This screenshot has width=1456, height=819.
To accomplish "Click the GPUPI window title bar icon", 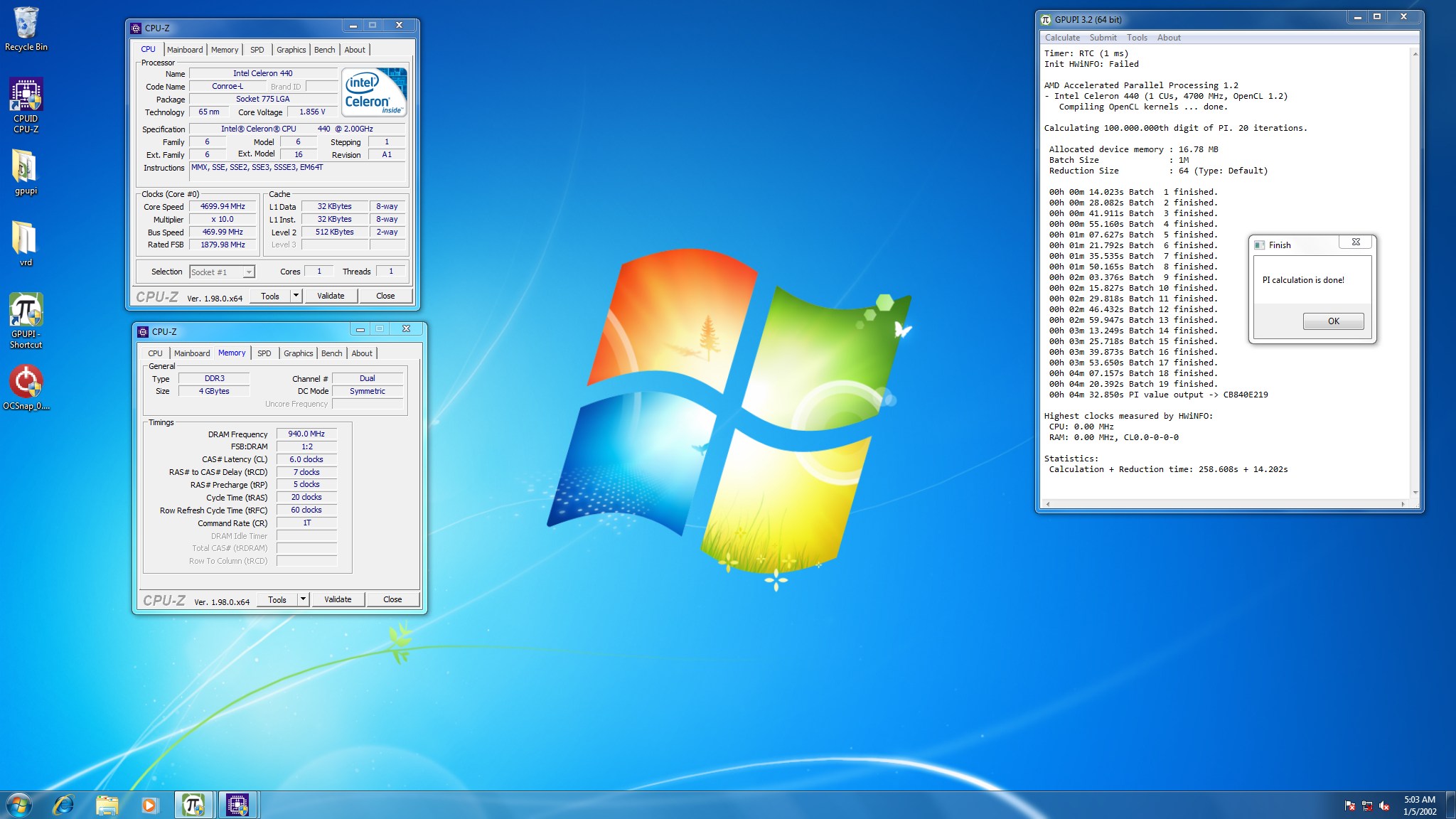I will click(x=1045, y=19).
